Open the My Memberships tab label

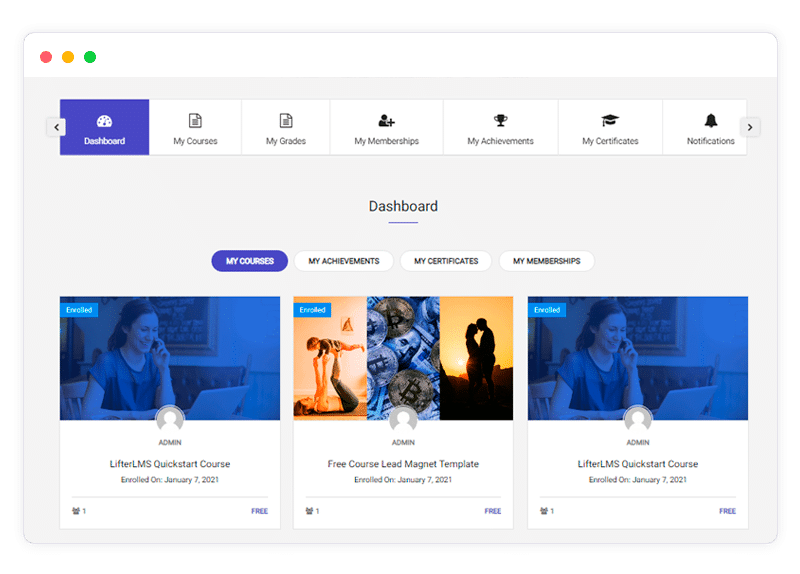point(386,141)
